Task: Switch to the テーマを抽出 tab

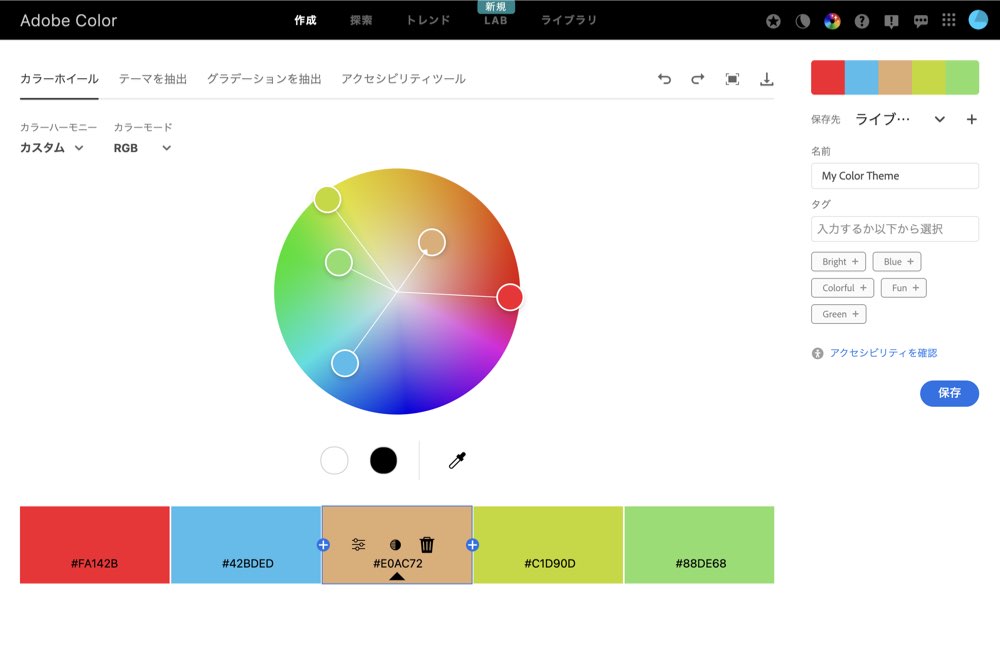Action: [x=152, y=79]
